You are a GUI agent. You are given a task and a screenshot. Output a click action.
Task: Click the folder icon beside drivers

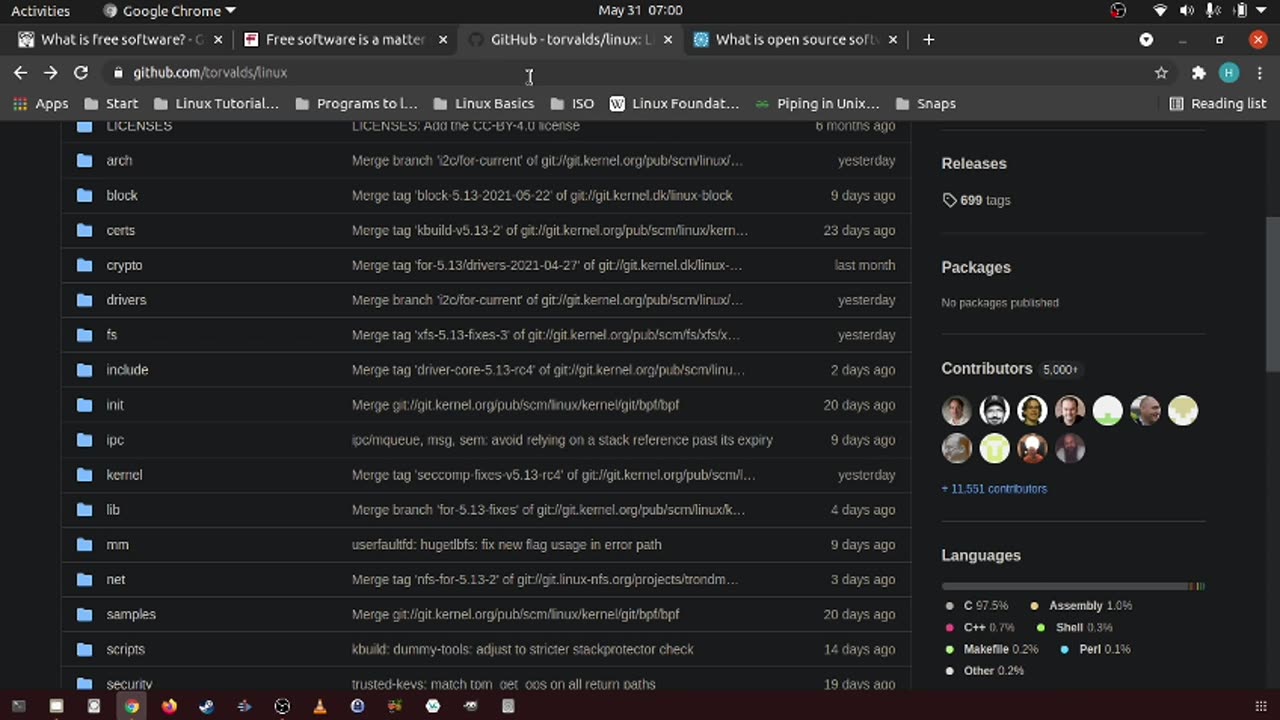click(x=85, y=300)
